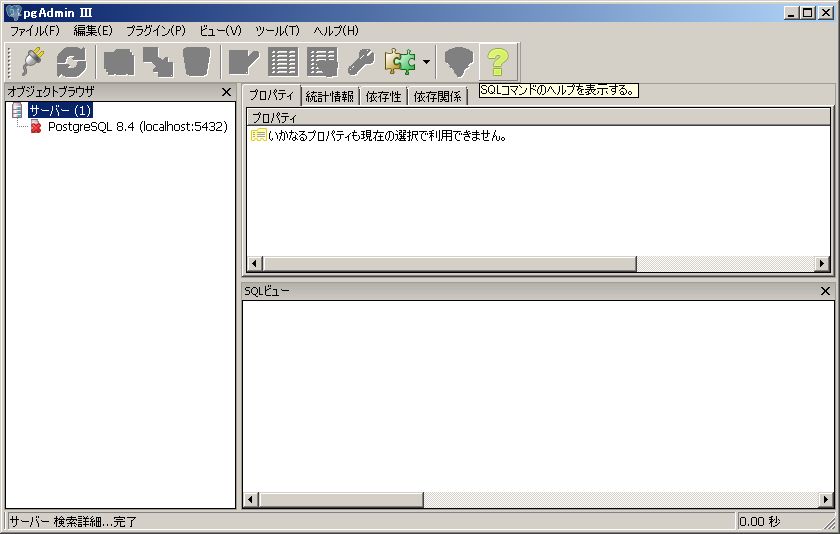This screenshot has height=534, width=840.
Task: Click the refresh object toolbar icon
Action: point(71,62)
